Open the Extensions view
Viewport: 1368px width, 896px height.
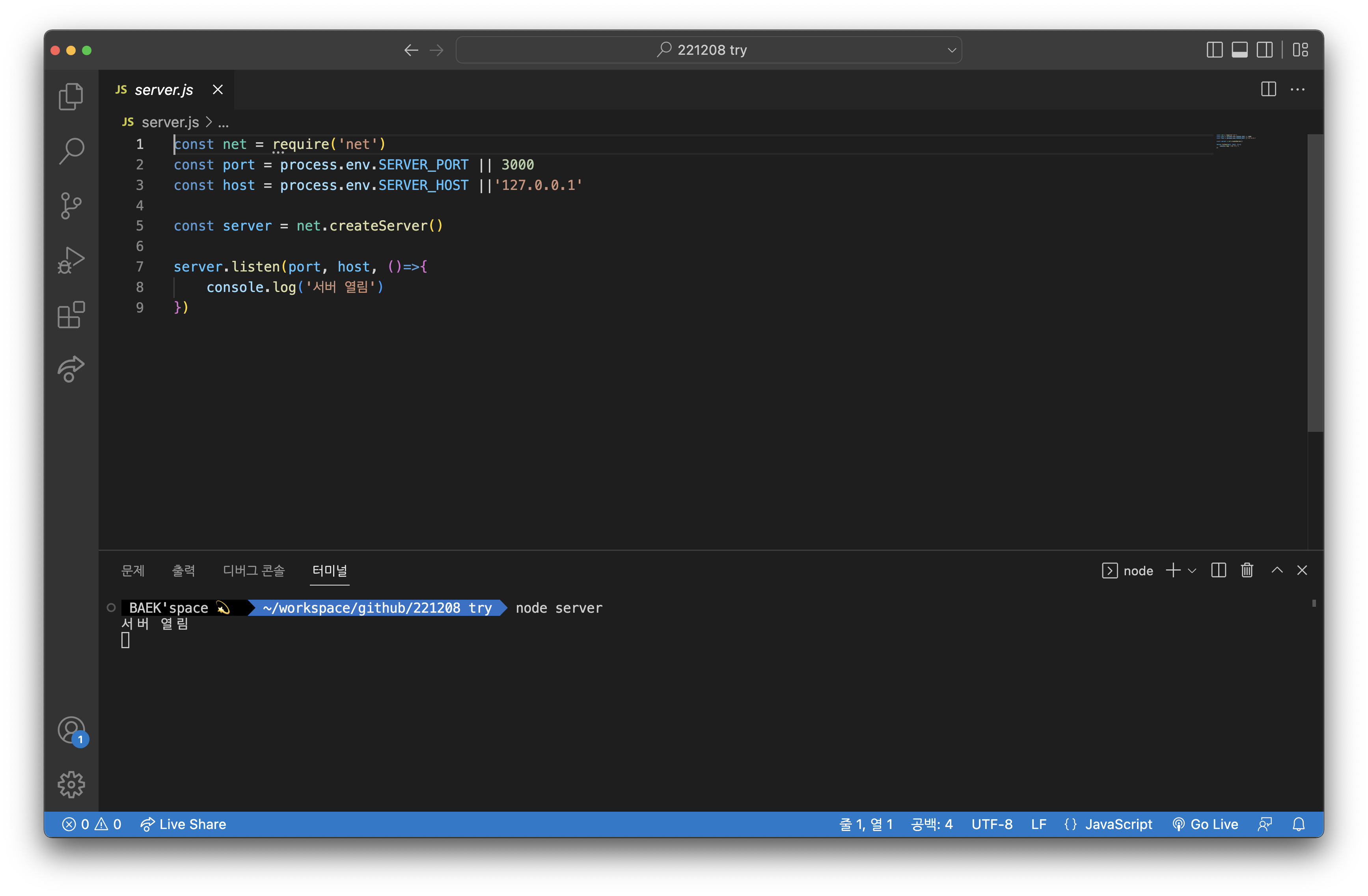click(71, 315)
